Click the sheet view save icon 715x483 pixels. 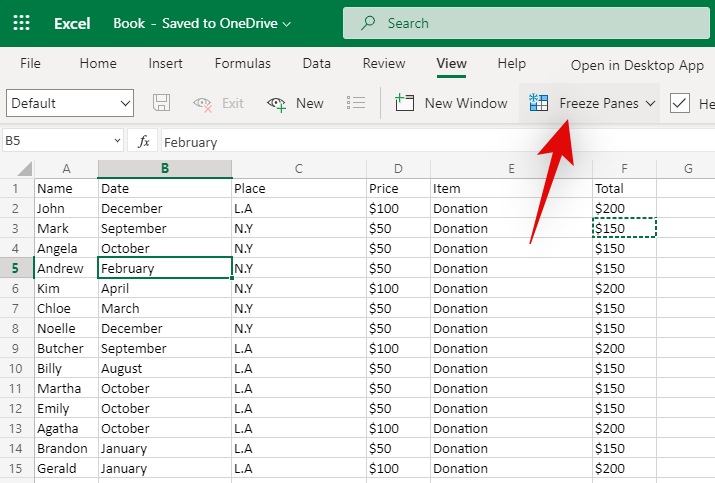click(161, 103)
